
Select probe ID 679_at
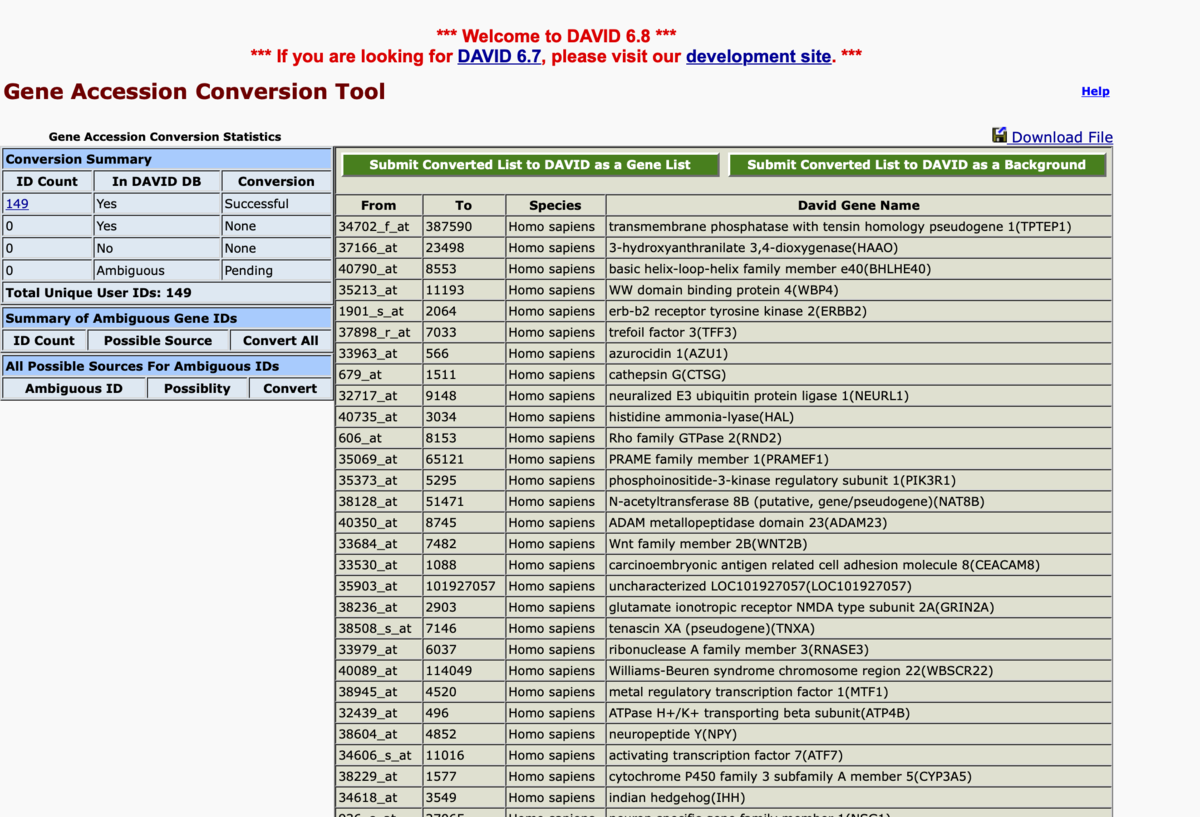pyautogui.click(x=360, y=375)
